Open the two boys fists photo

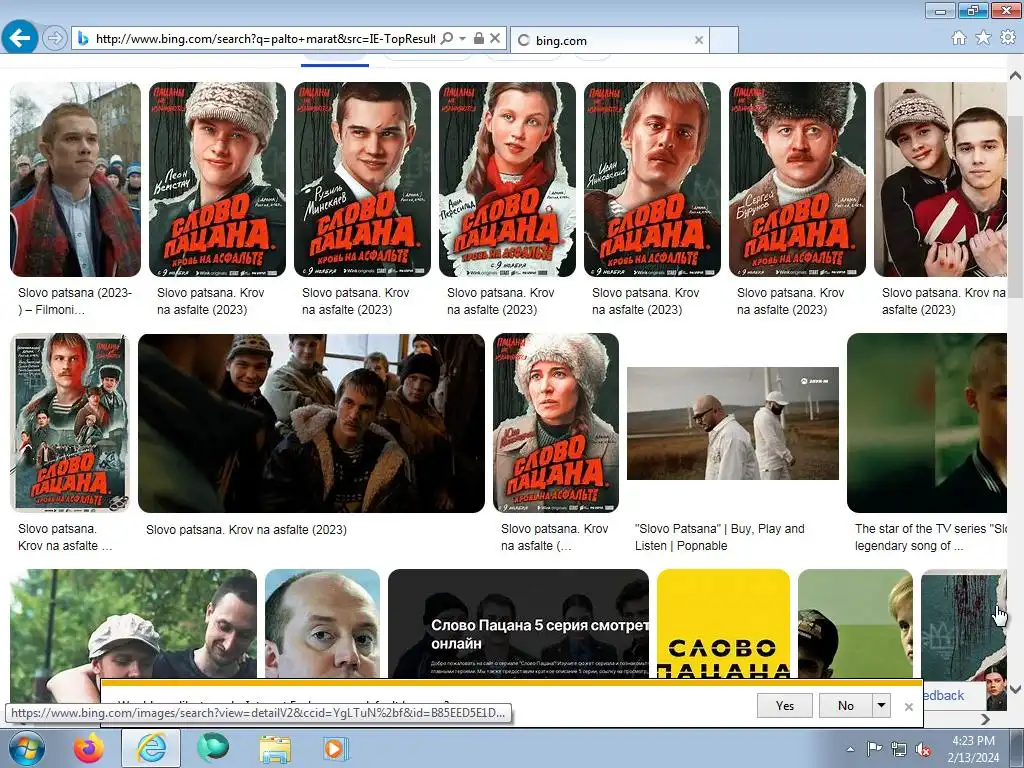[940, 180]
